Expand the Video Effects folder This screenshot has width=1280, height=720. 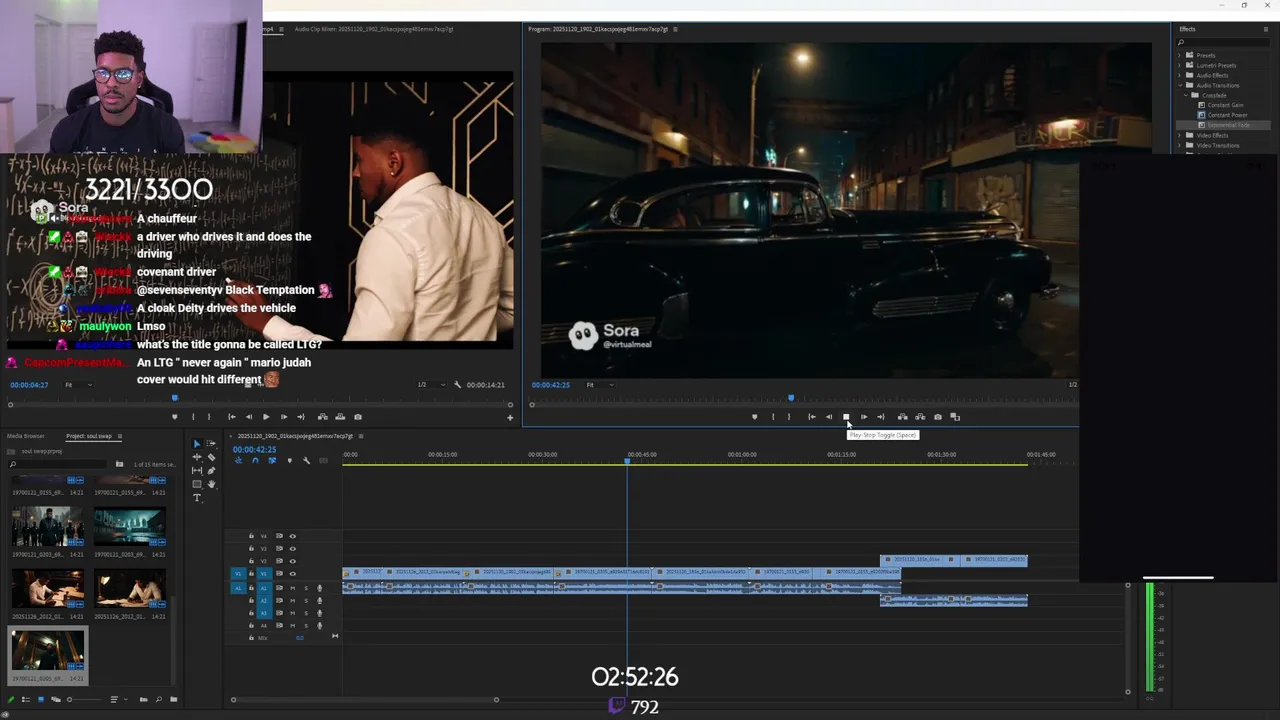tap(1180, 136)
